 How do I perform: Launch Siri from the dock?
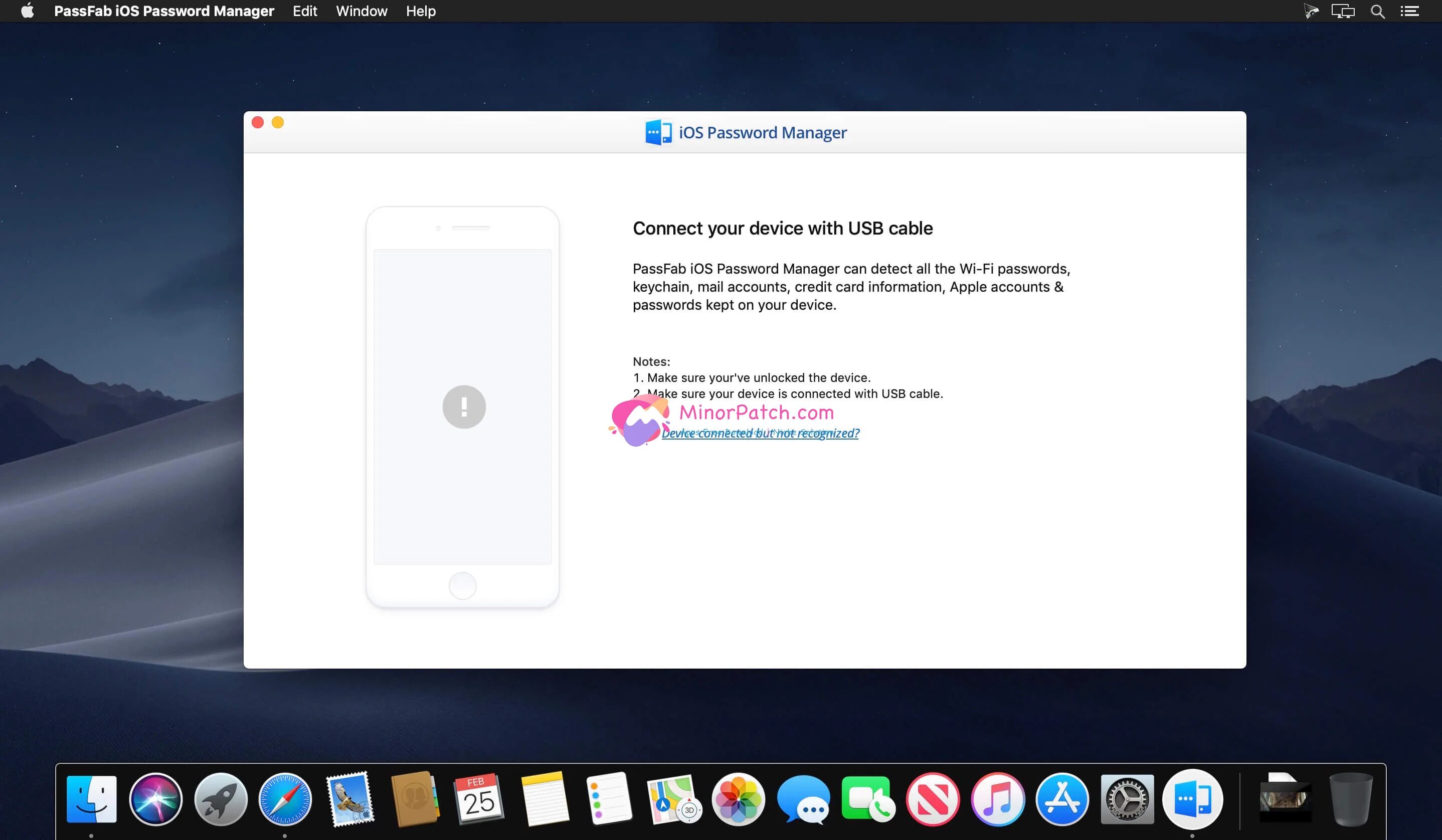coord(155,799)
